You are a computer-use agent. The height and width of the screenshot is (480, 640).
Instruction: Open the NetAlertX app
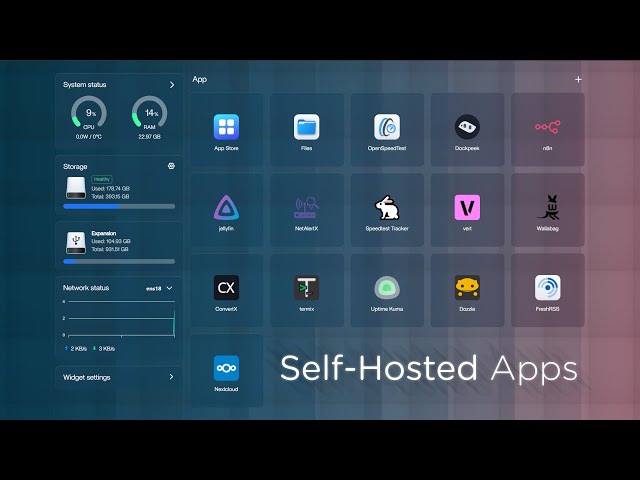(x=307, y=209)
